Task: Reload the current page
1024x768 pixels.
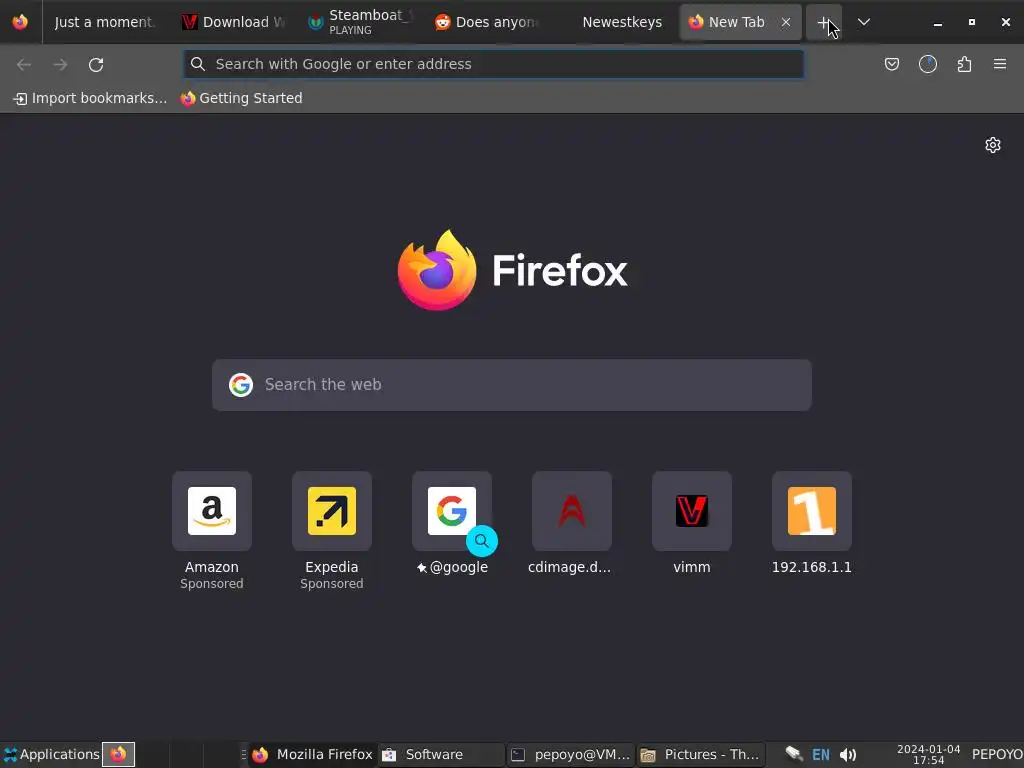Action: coord(96,64)
